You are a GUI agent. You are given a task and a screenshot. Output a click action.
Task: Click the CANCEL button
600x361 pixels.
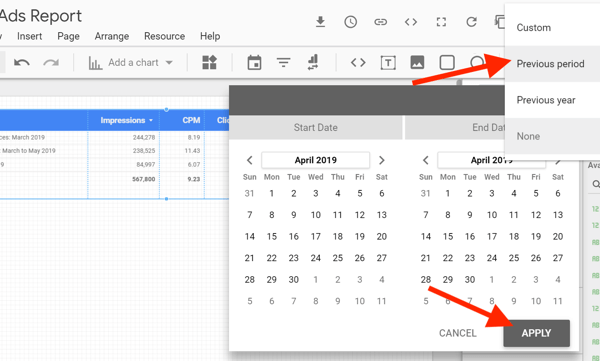tap(458, 333)
